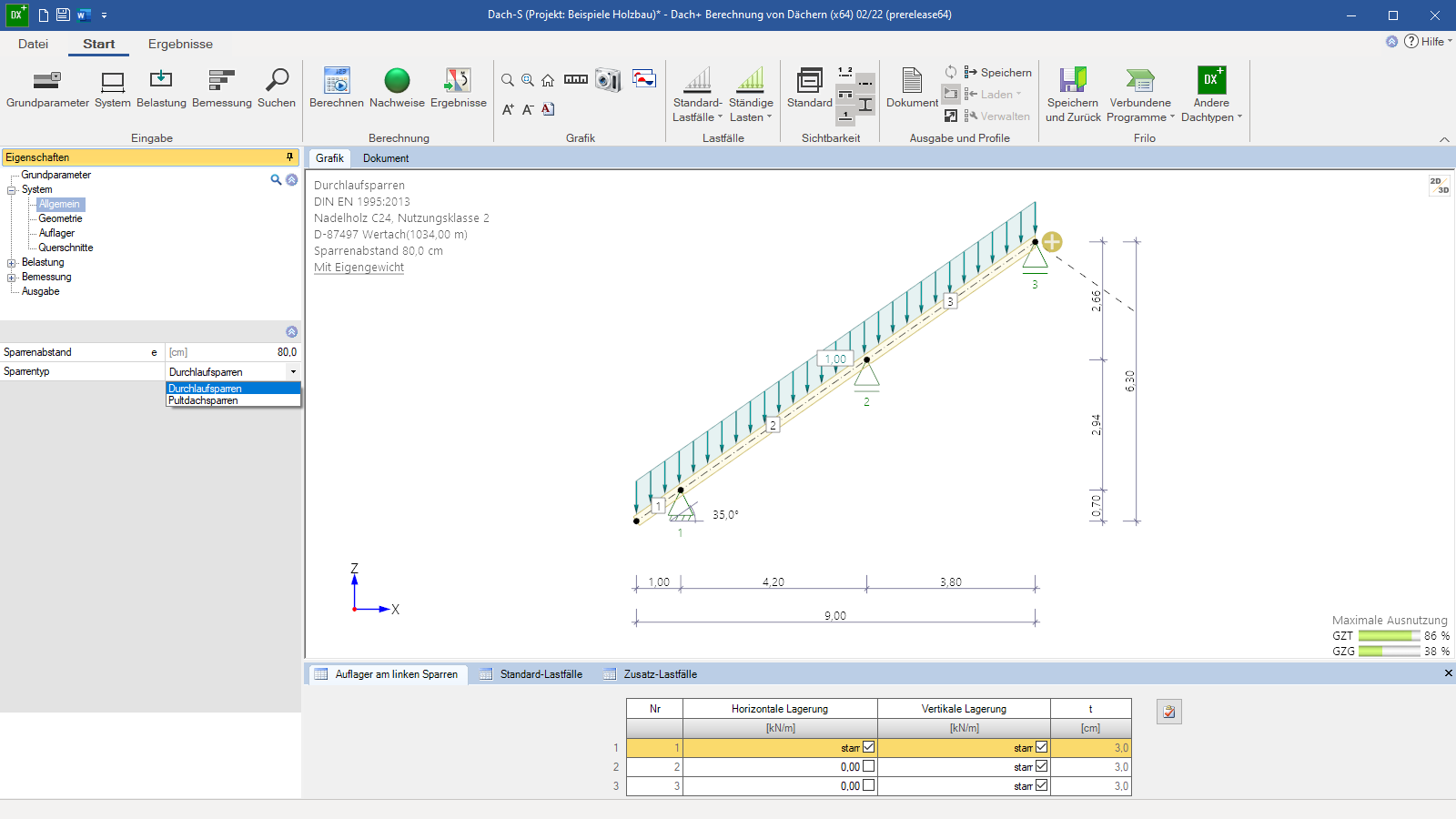Collapse the ribbon with chevron

tap(1444, 139)
